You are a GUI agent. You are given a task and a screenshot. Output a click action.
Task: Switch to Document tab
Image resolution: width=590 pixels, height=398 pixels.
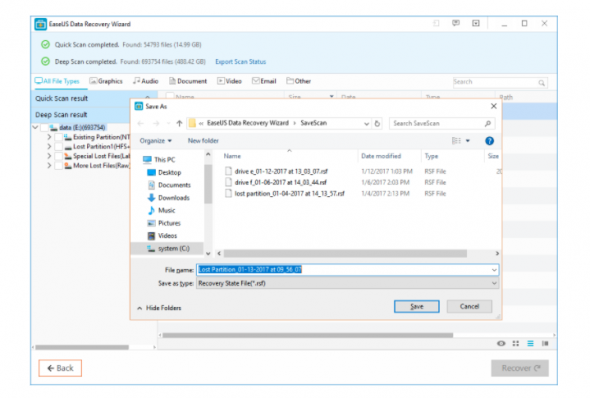[x=188, y=81]
